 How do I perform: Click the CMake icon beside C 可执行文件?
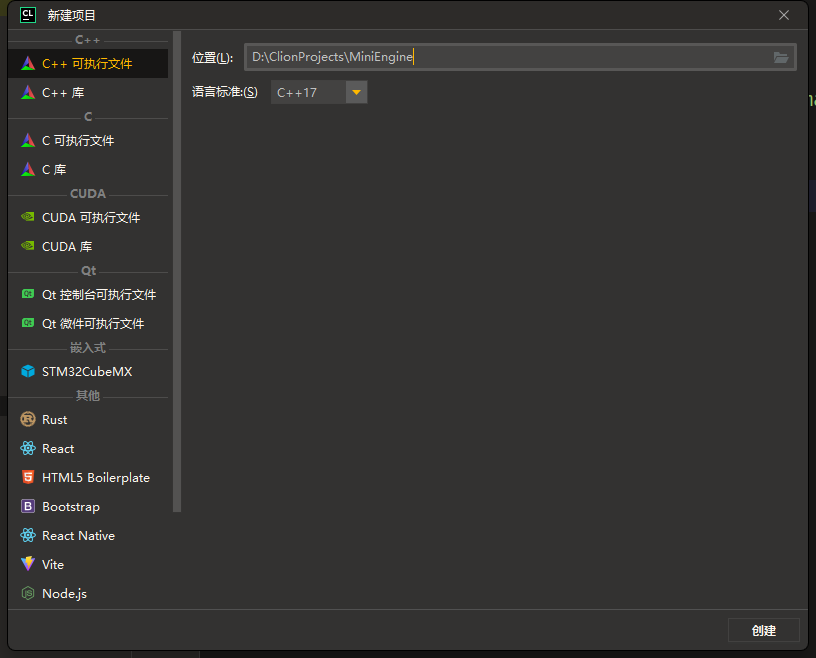point(28,141)
